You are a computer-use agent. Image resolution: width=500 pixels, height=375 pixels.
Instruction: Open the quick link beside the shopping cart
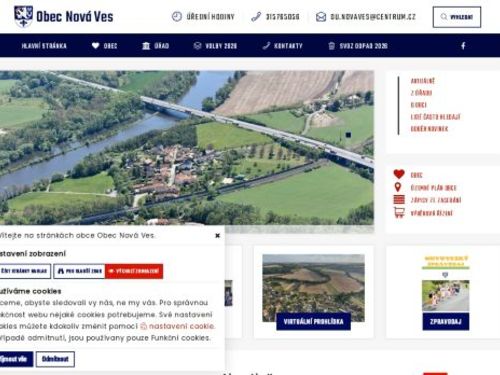pyautogui.click(x=432, y=213)
